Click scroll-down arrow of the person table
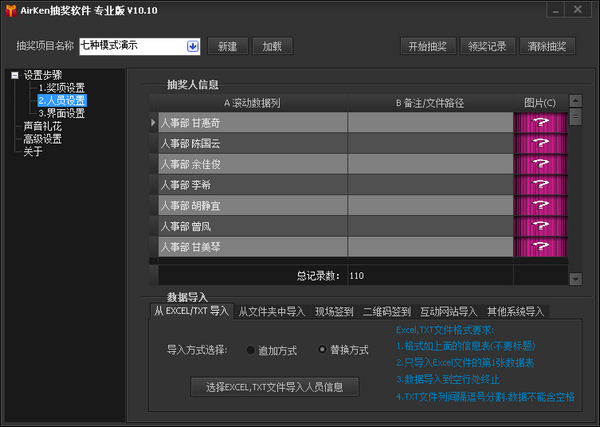Screen dimensions: 600x427 pos(576,279)
